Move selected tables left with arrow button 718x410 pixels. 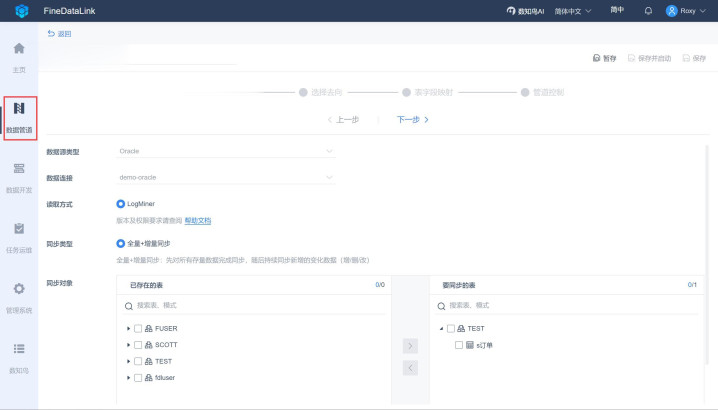tap(410, 368)
